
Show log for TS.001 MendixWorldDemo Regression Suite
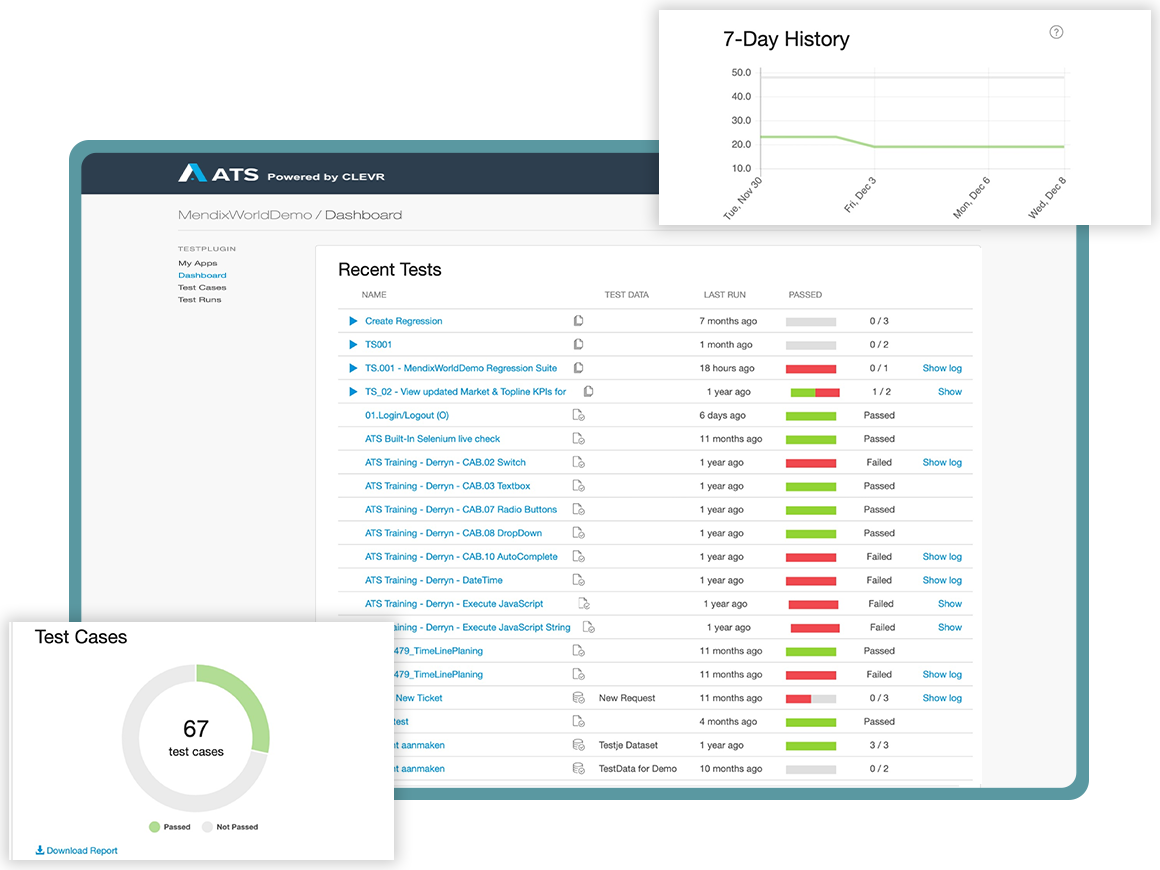pos(942,368)
